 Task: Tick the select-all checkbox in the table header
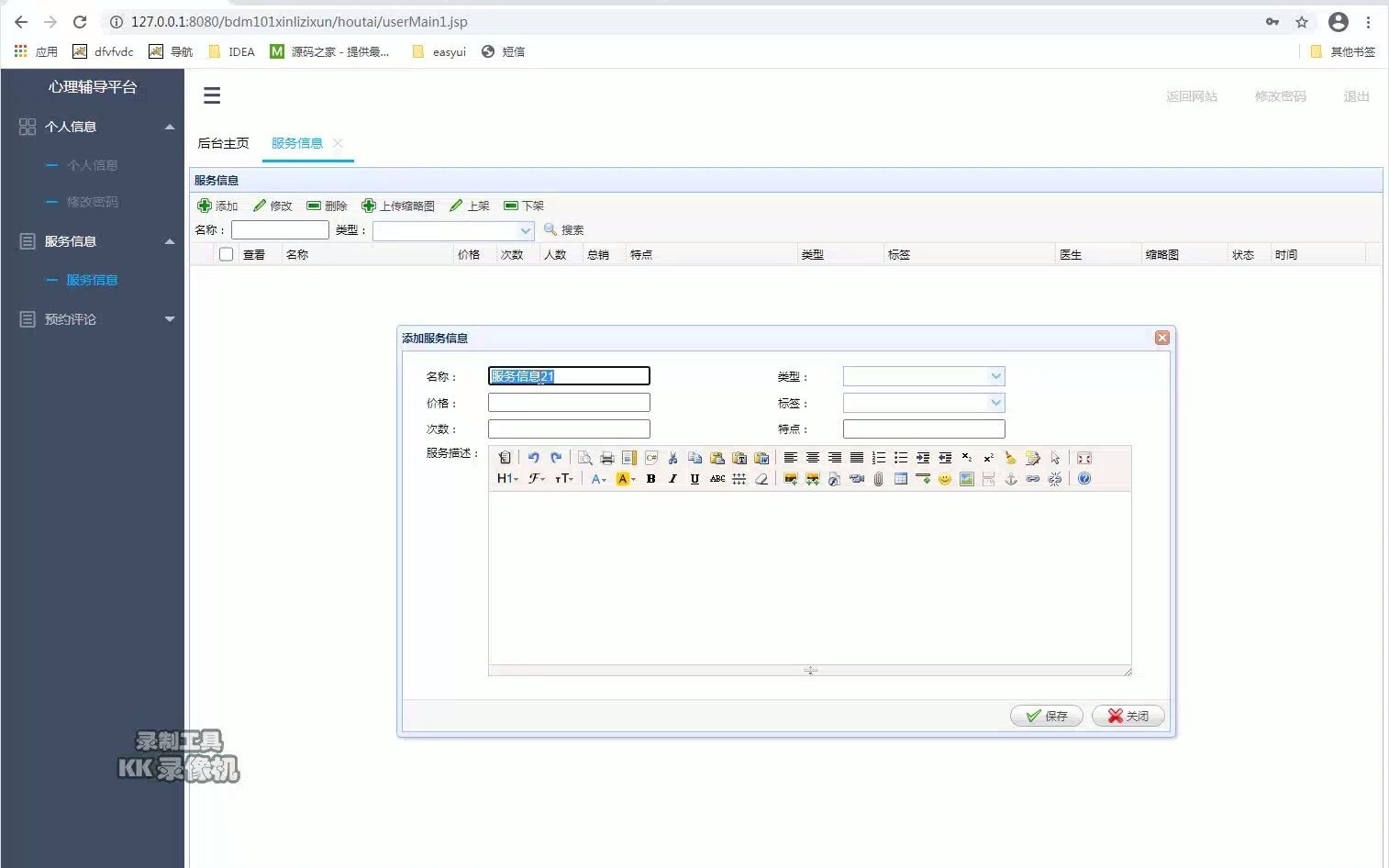(x=227, y=254)
